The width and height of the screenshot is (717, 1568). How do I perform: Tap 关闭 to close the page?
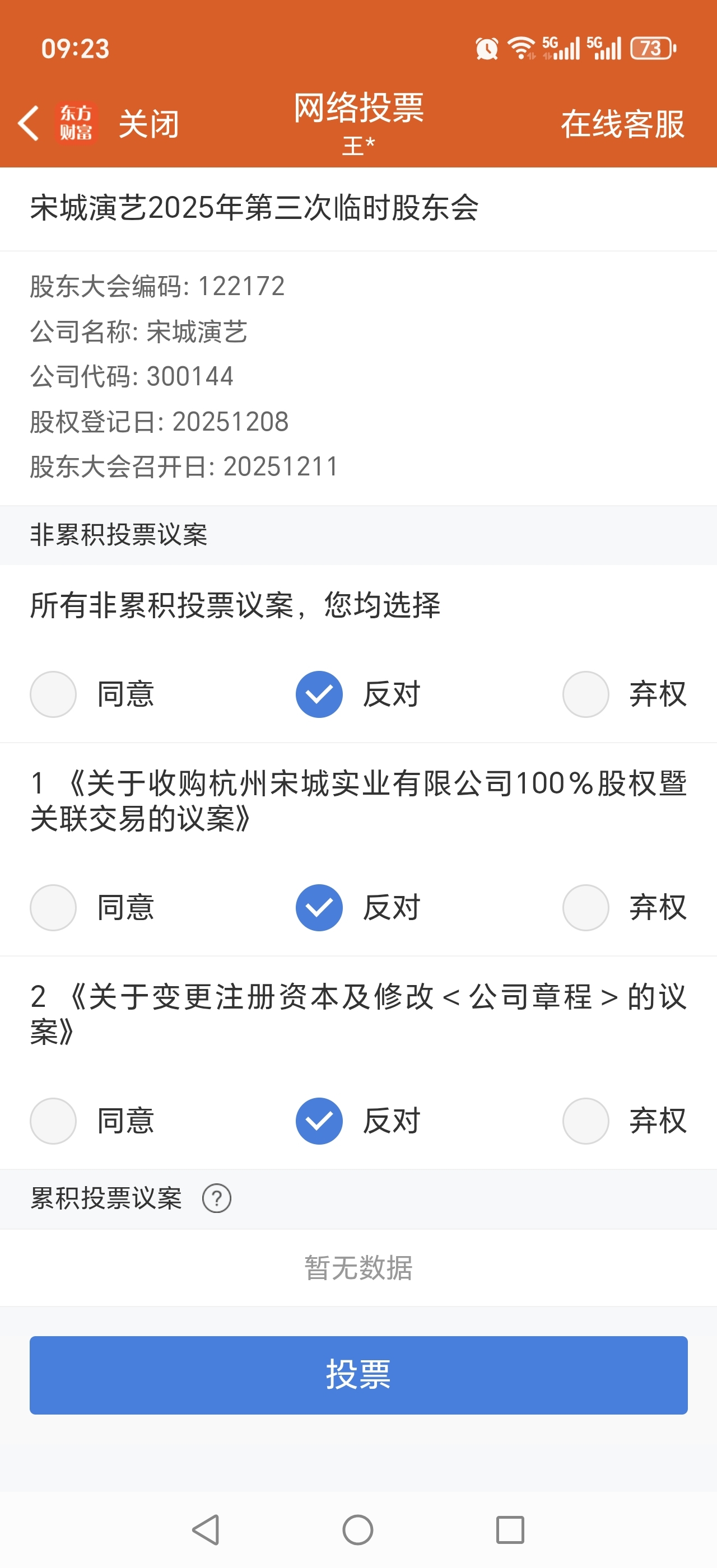tap(148, 124)
